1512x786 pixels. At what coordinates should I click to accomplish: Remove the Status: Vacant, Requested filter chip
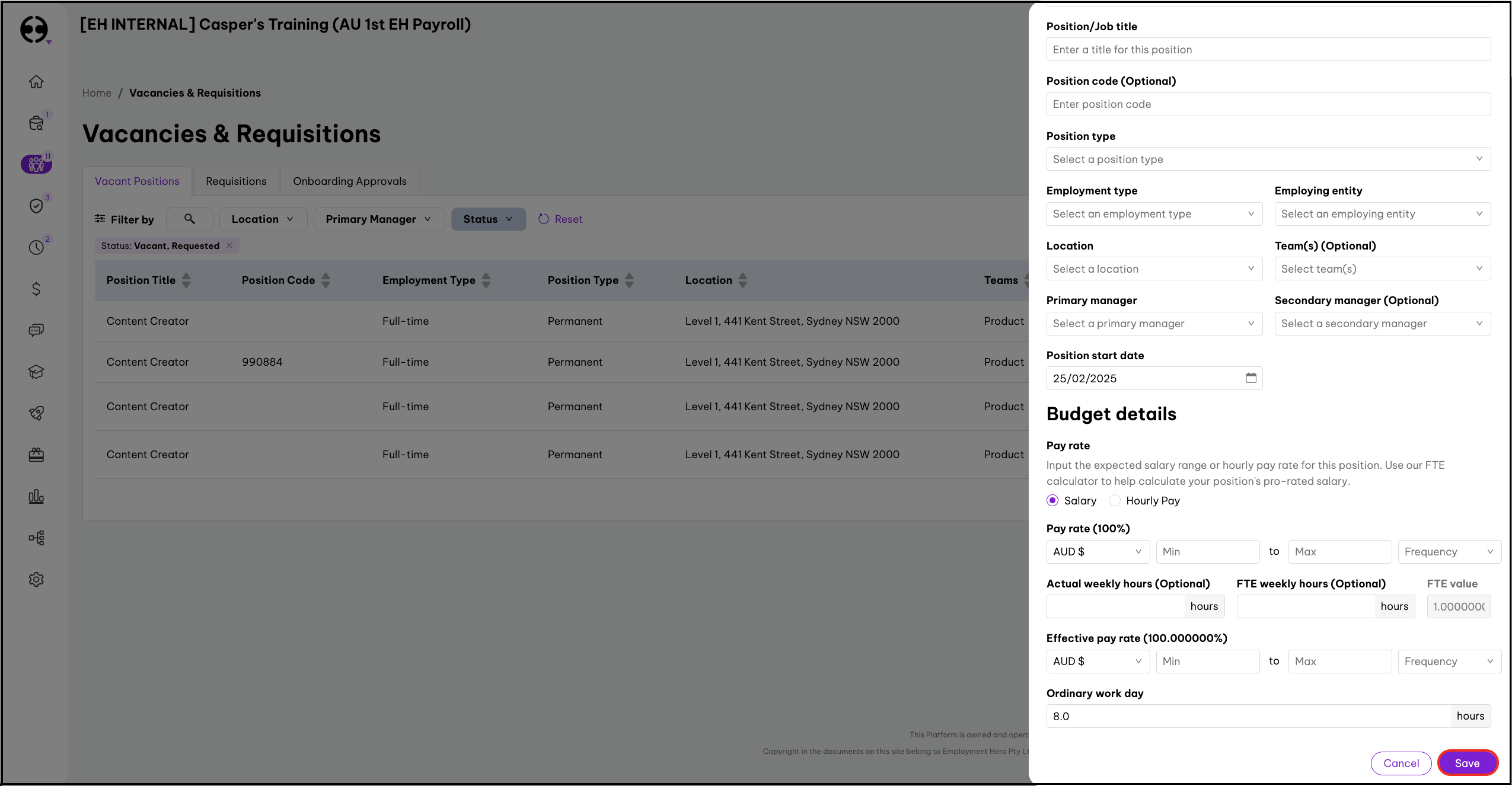point(229,245)
